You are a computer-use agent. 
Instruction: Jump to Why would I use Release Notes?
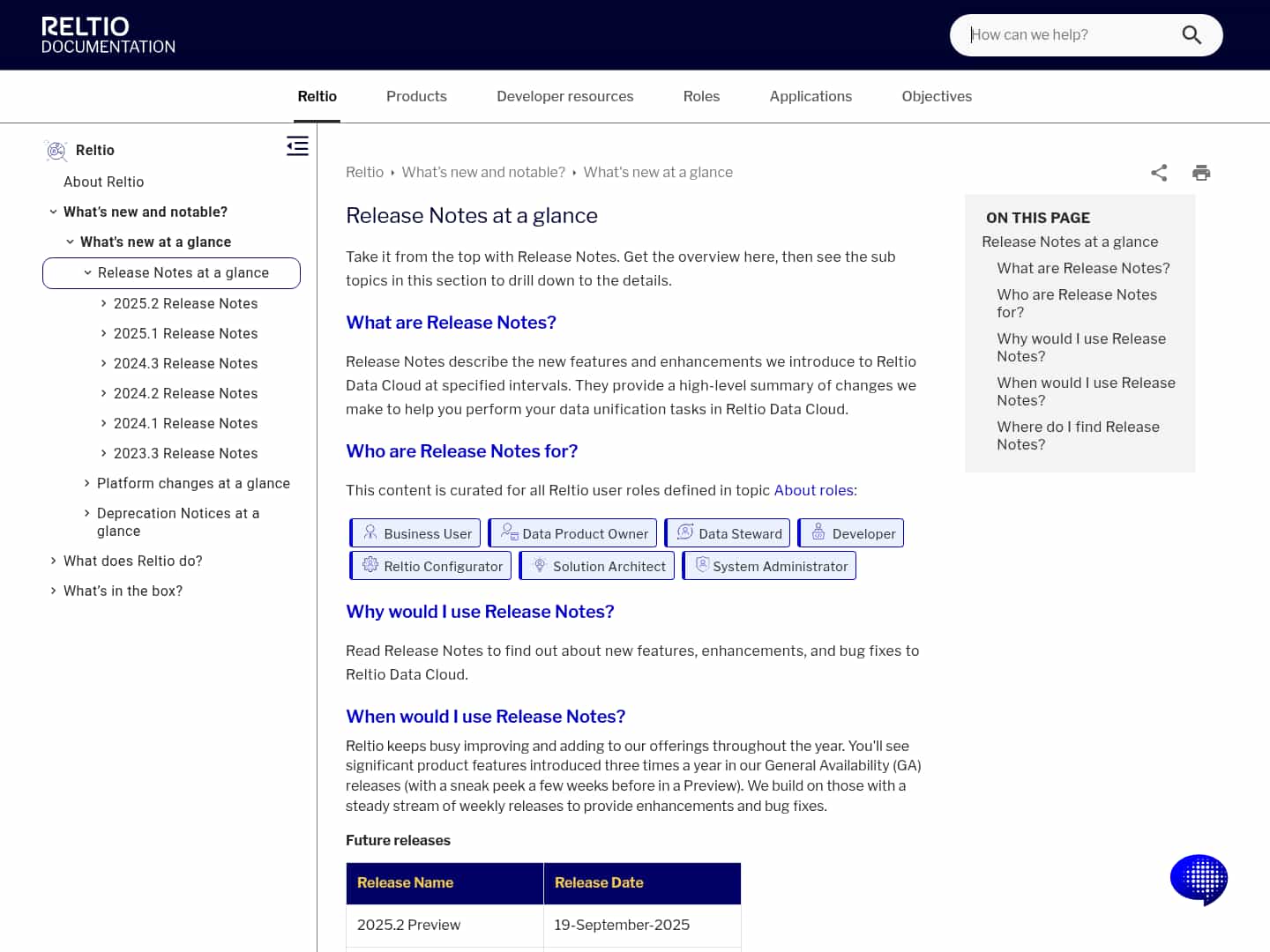pos(1081,347)
